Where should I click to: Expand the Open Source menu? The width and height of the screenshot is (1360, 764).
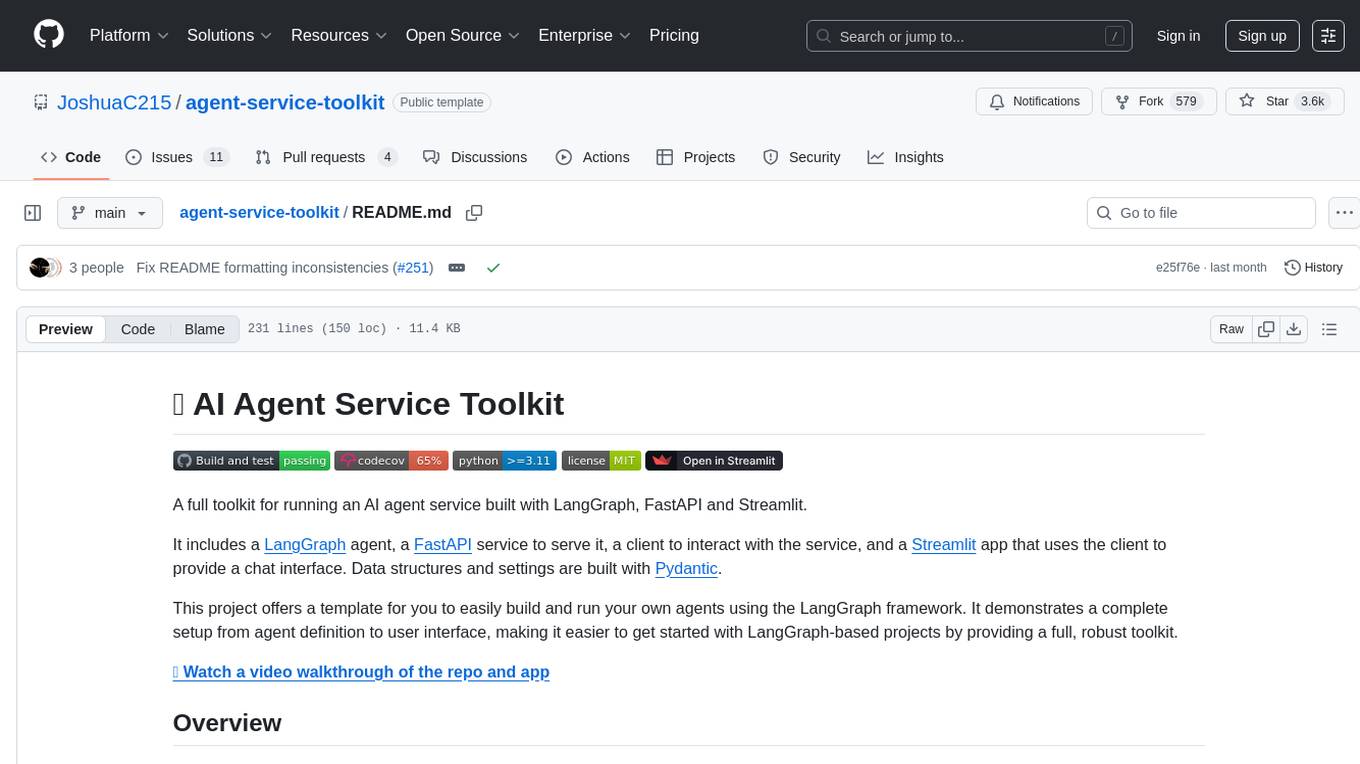pyautogui.click(x=463, y=35)
